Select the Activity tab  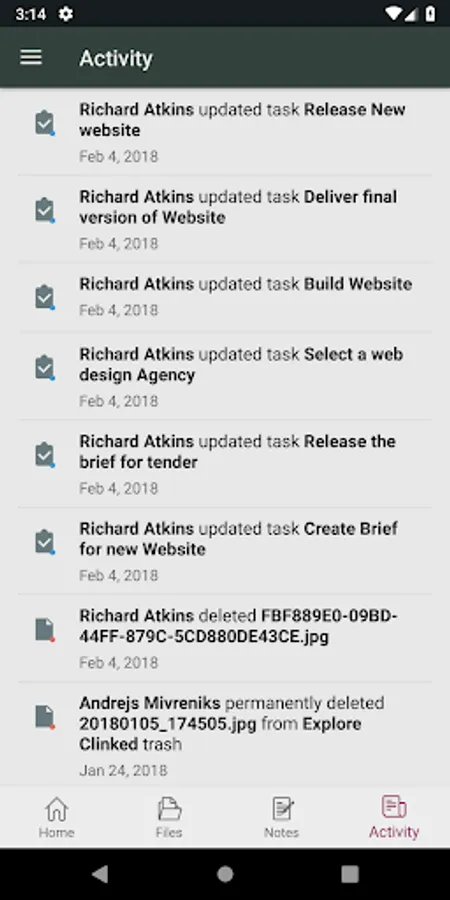pyautogui.click(x=394, y=817)
